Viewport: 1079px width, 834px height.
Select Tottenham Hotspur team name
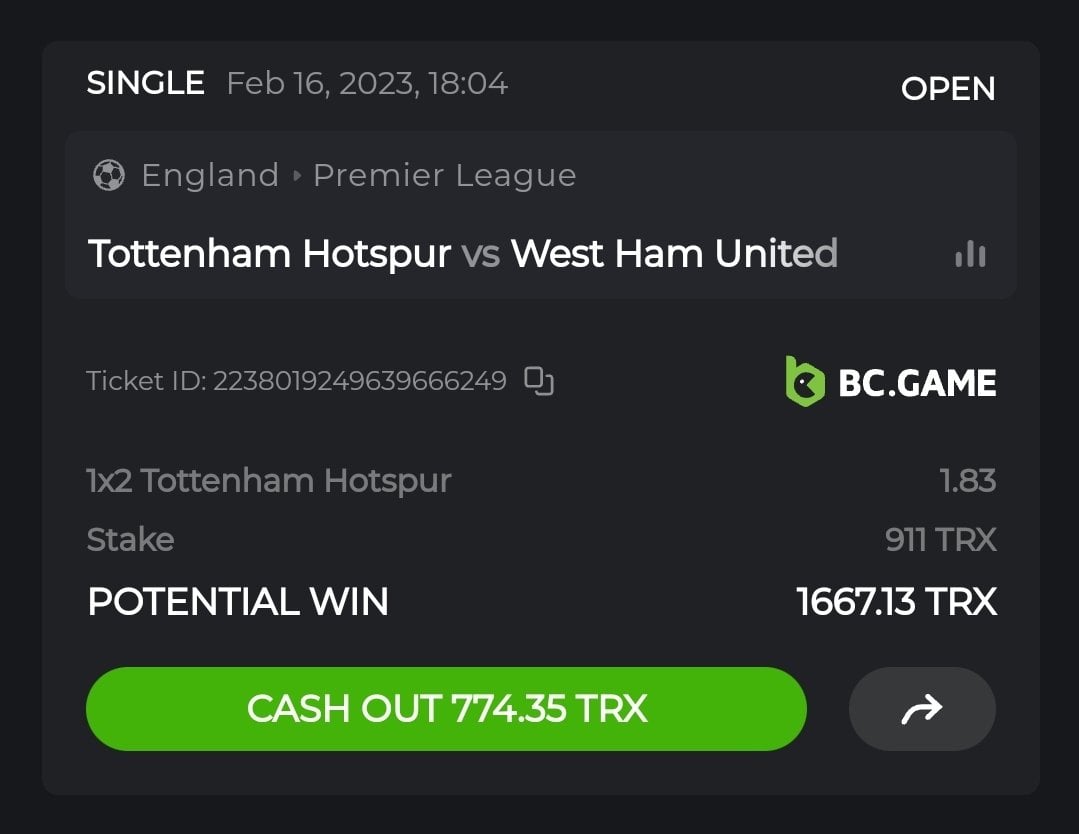(269, 254)
